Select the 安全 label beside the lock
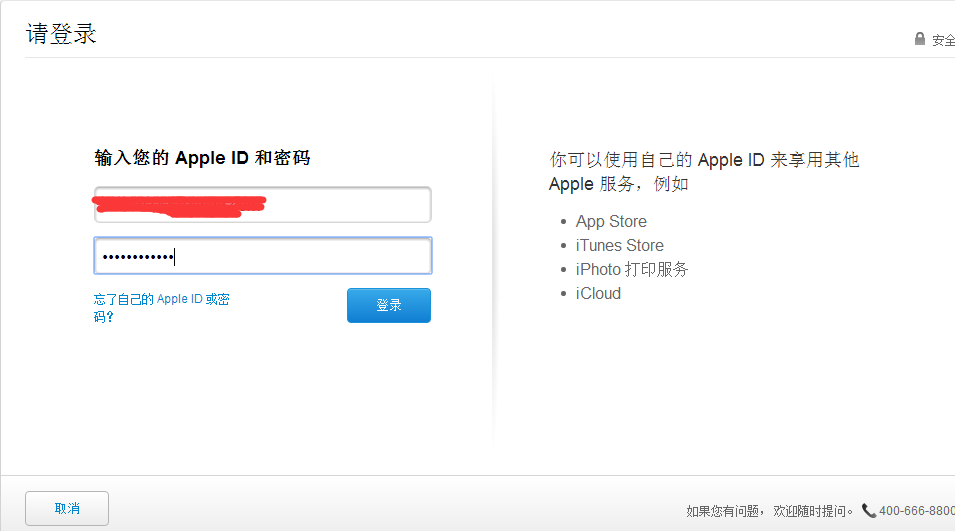This screenshot has height=531, width=955. tap(943, 40)
